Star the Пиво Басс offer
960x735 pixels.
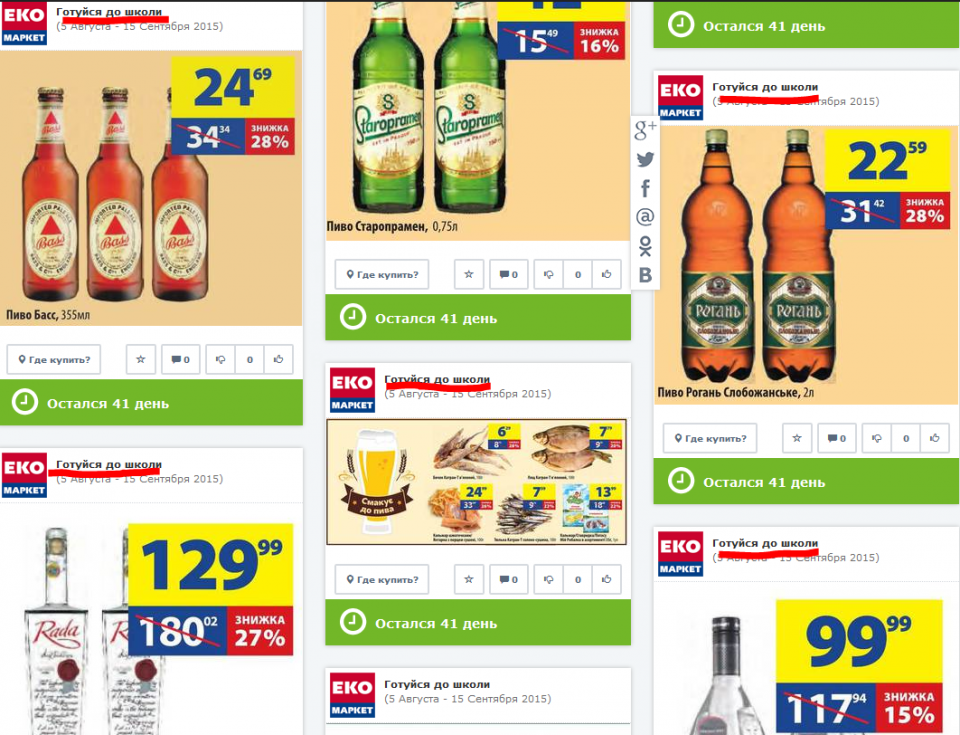click(x=141, y=360)
